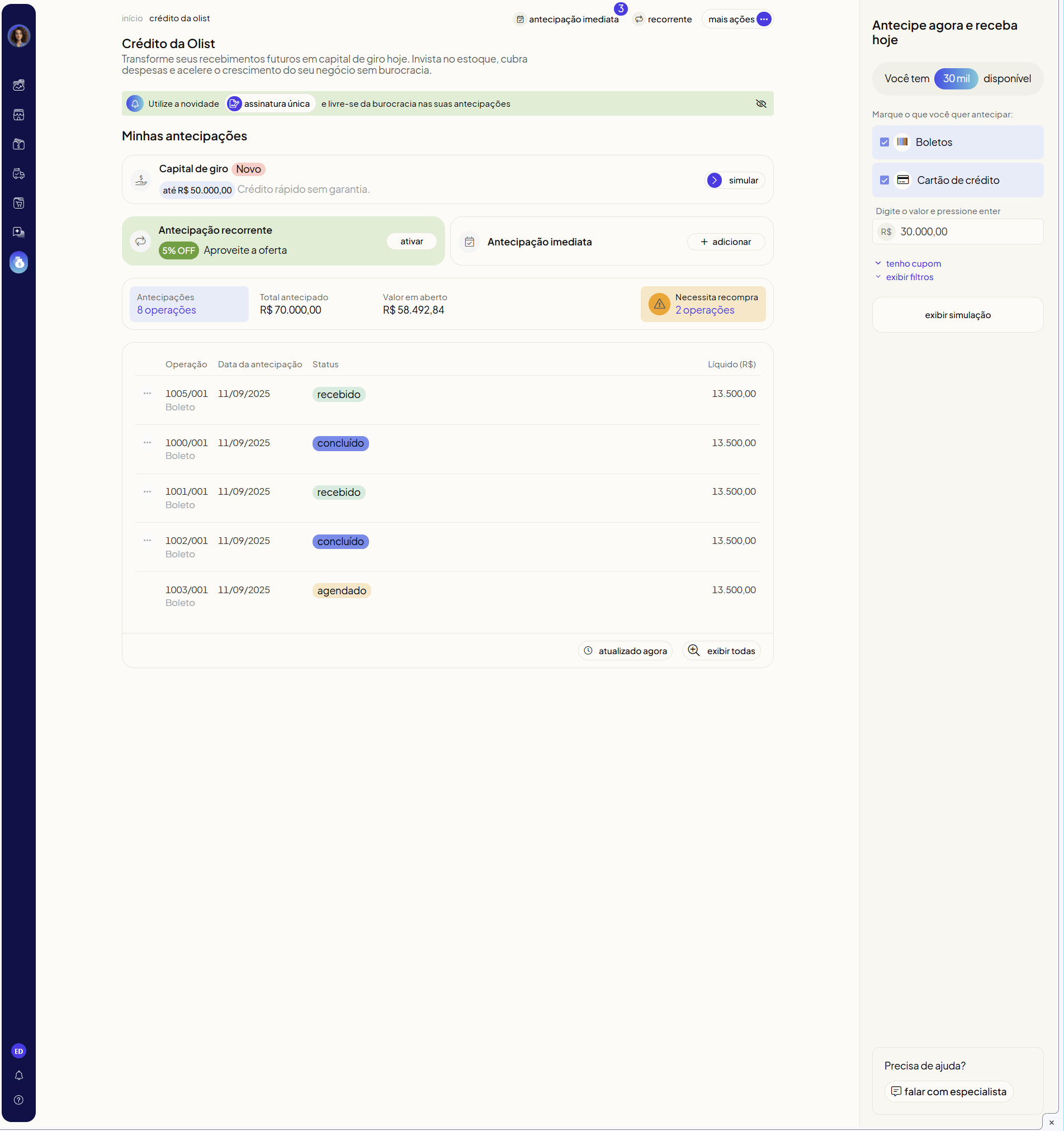Expand the tenho cupom section
1064x1131 pixels.
pos(908,263)
